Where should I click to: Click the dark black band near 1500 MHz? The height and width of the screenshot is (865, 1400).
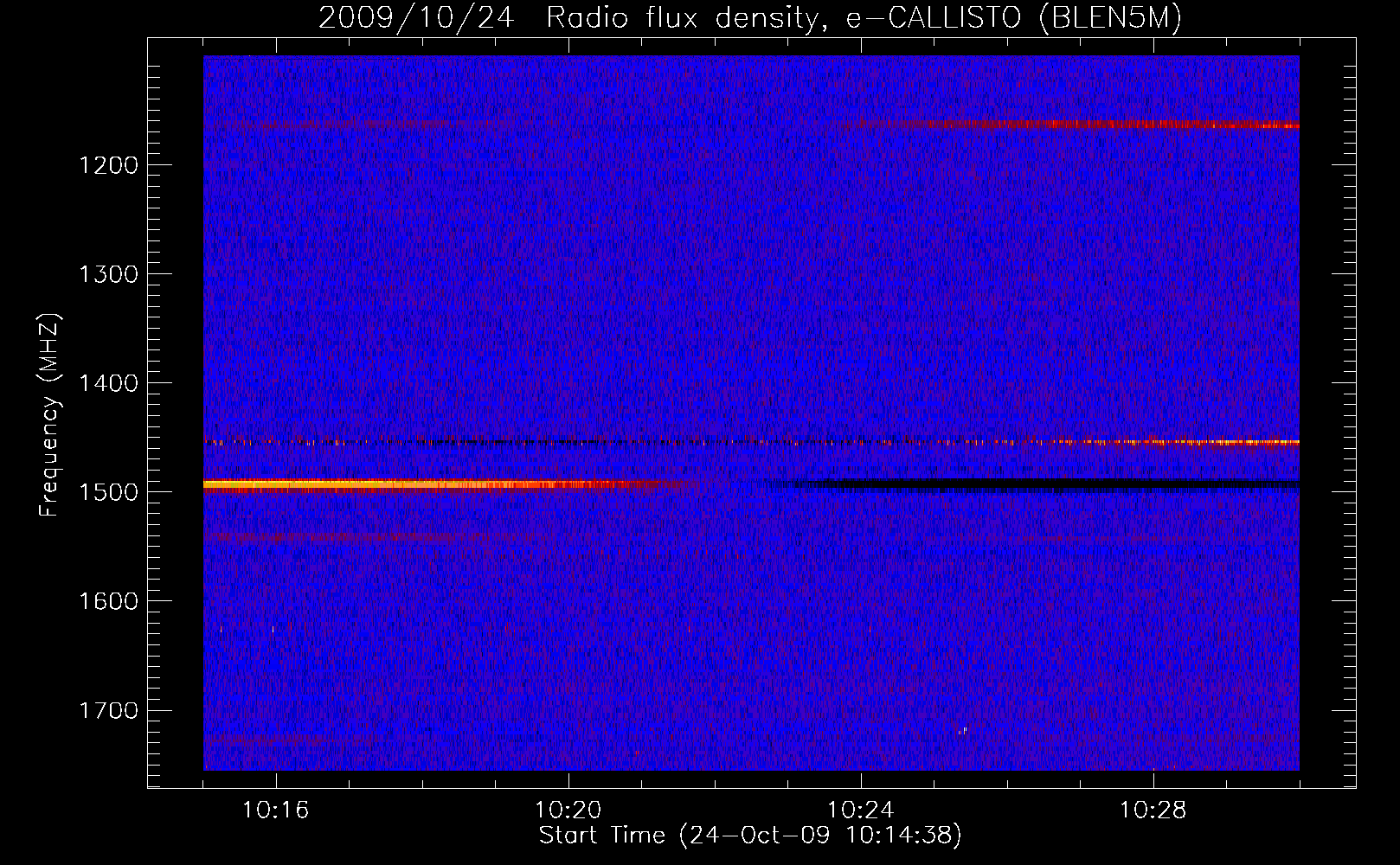1043,484
